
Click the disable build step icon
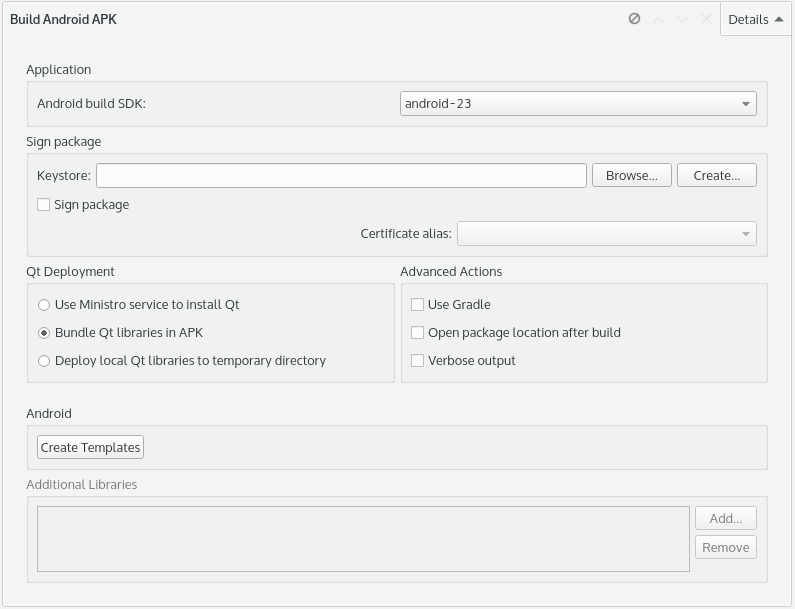click(634, 19)
